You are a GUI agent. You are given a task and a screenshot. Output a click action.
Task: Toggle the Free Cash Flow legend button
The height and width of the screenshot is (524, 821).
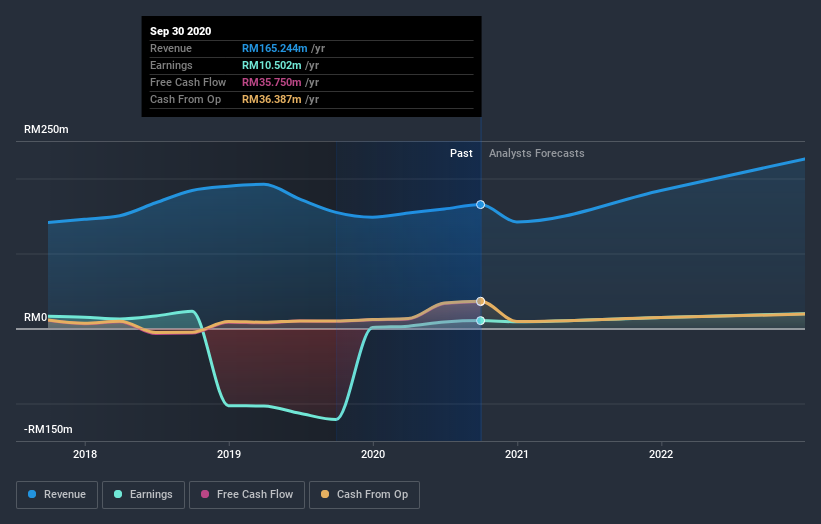pos(247,495)
